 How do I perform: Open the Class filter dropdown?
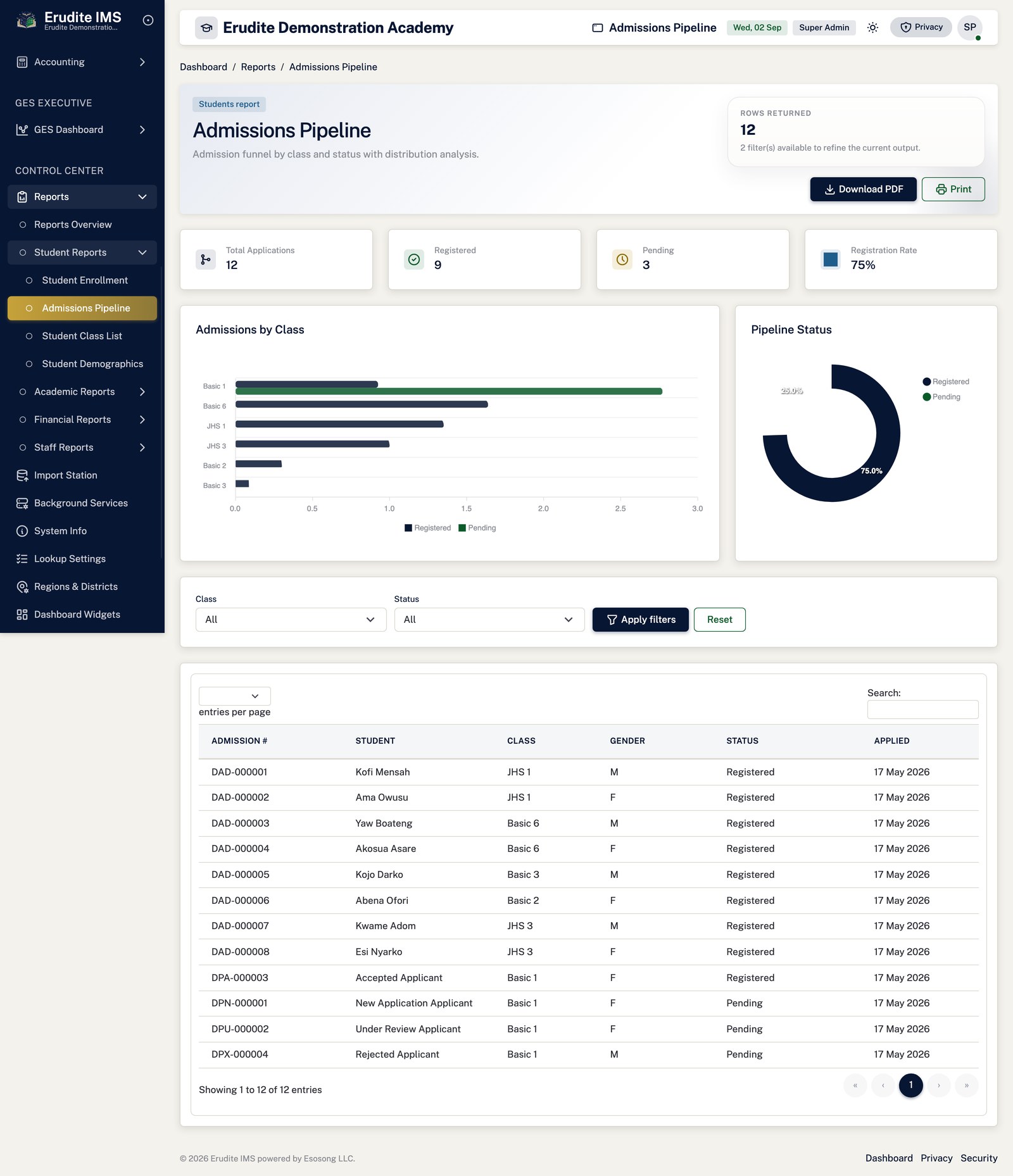pyautogui.click(x=291, y=620)
